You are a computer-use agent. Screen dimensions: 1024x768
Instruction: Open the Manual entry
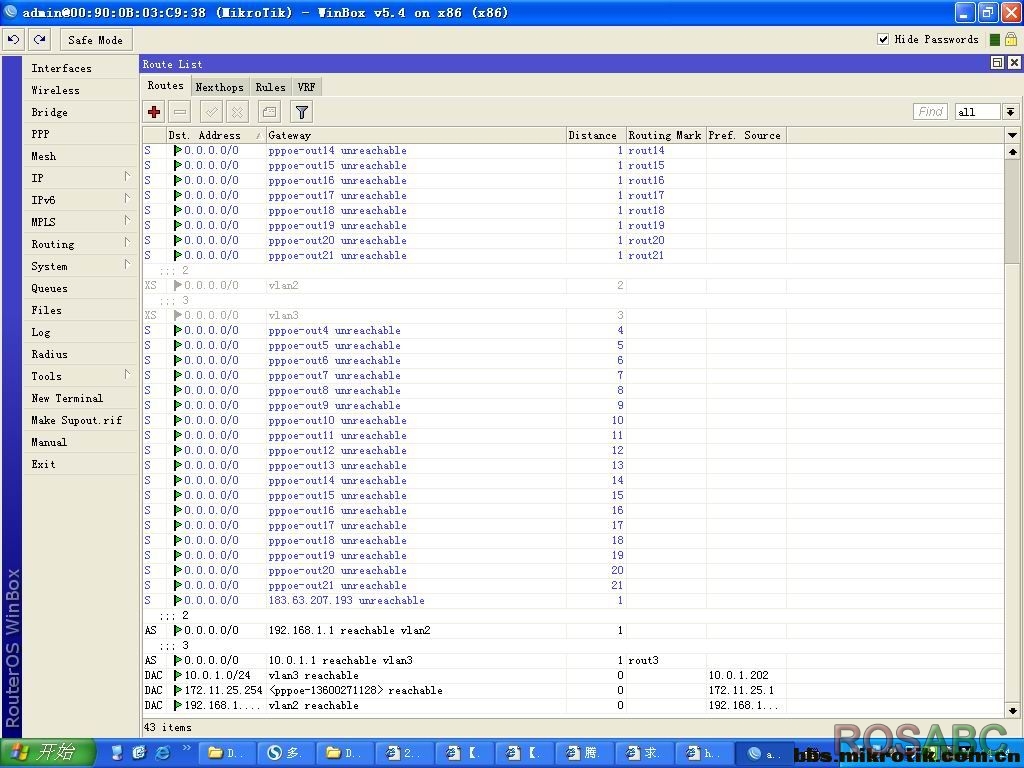tap(80, 442)
